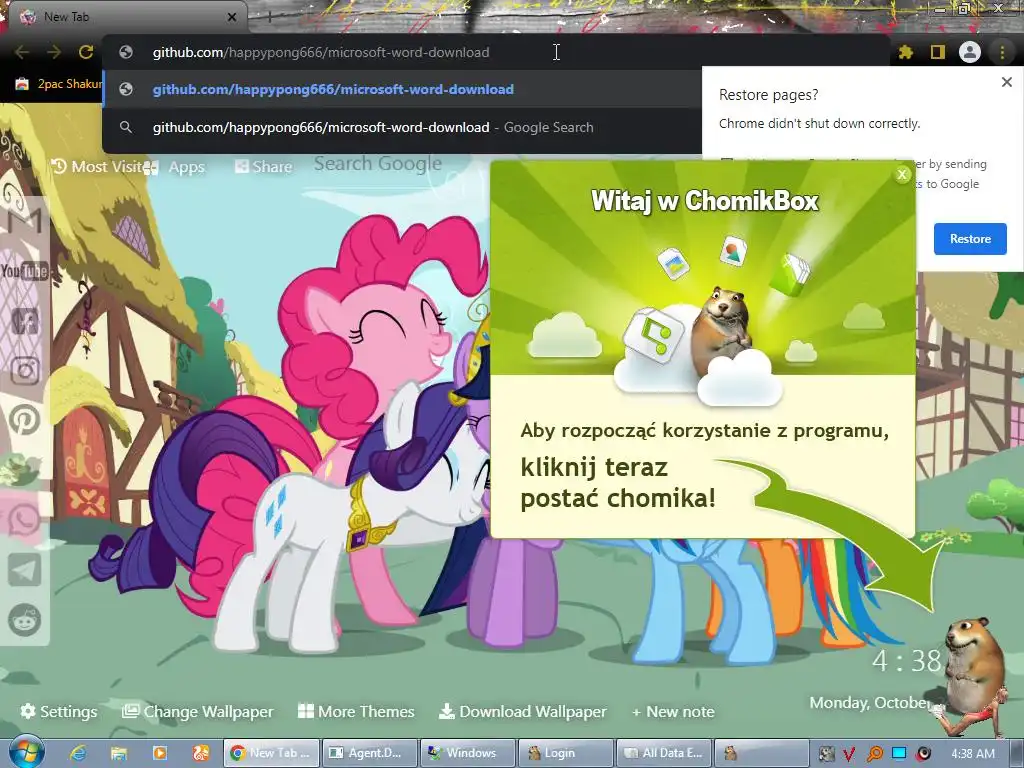Click the Monday, October date text
The width and height of the screenshot is (1024, 768).
[x=871, y=703]
